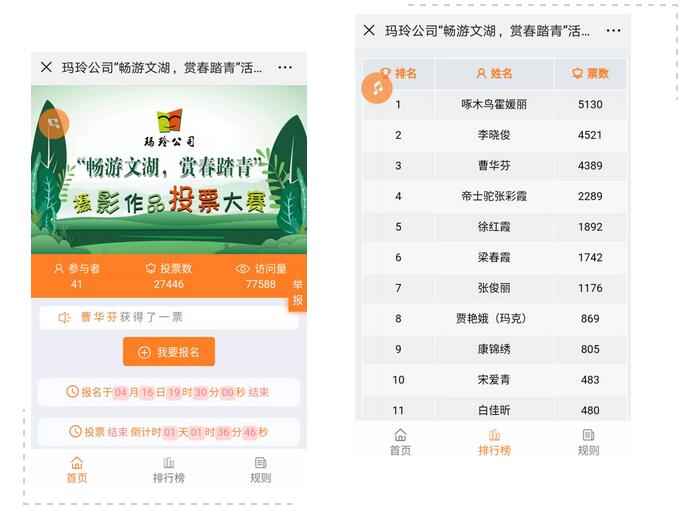Tap the 举报 report side tab

click(x=297, y=293)
